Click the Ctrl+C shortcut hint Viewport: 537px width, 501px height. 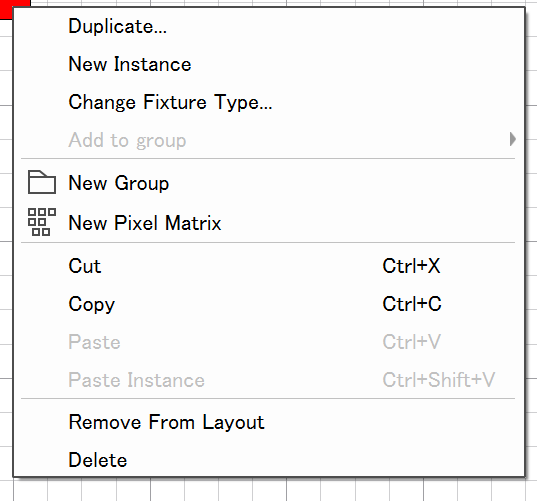point(412,304)
